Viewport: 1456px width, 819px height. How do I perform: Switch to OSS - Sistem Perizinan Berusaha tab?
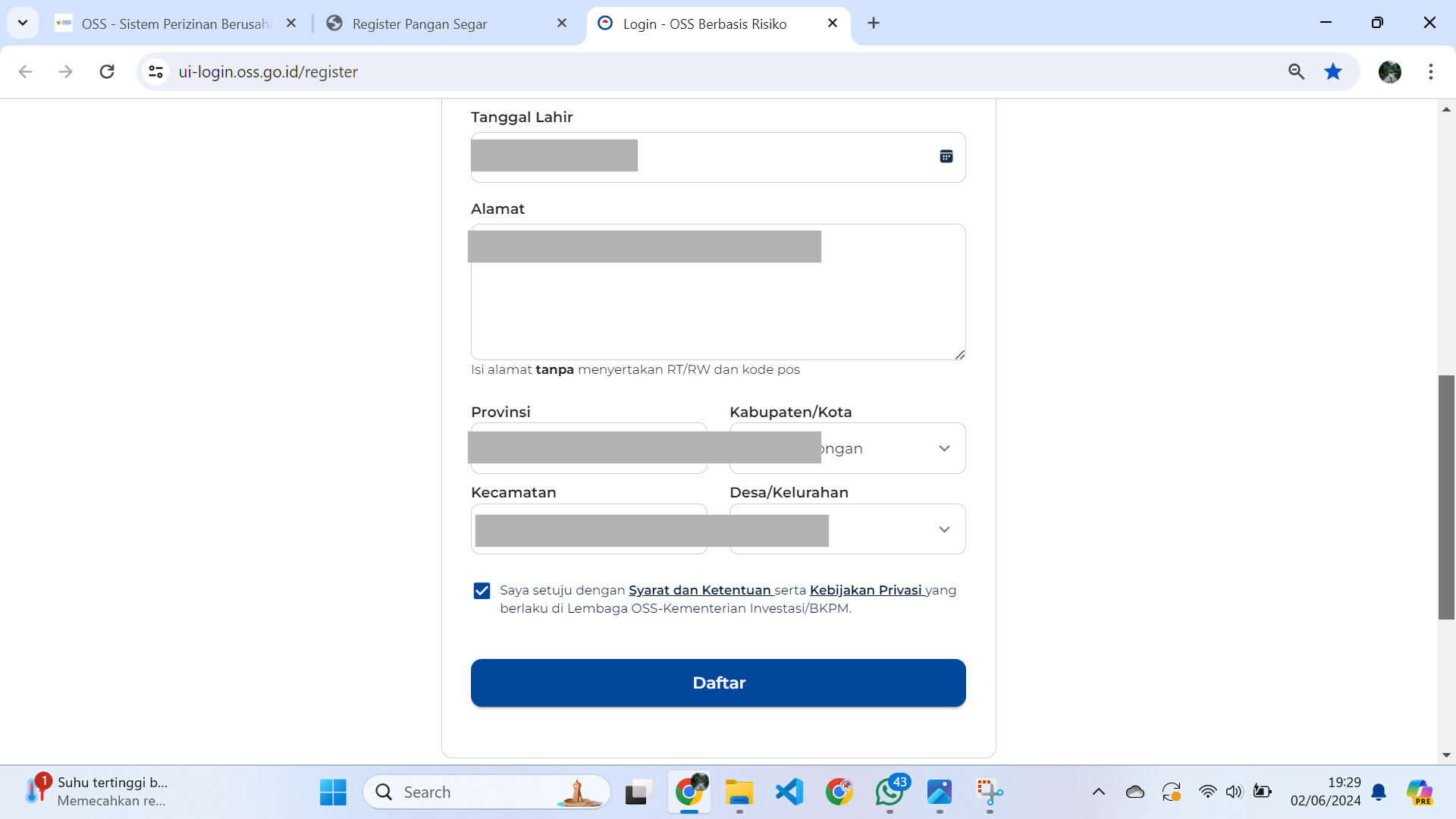click(174, 24)
